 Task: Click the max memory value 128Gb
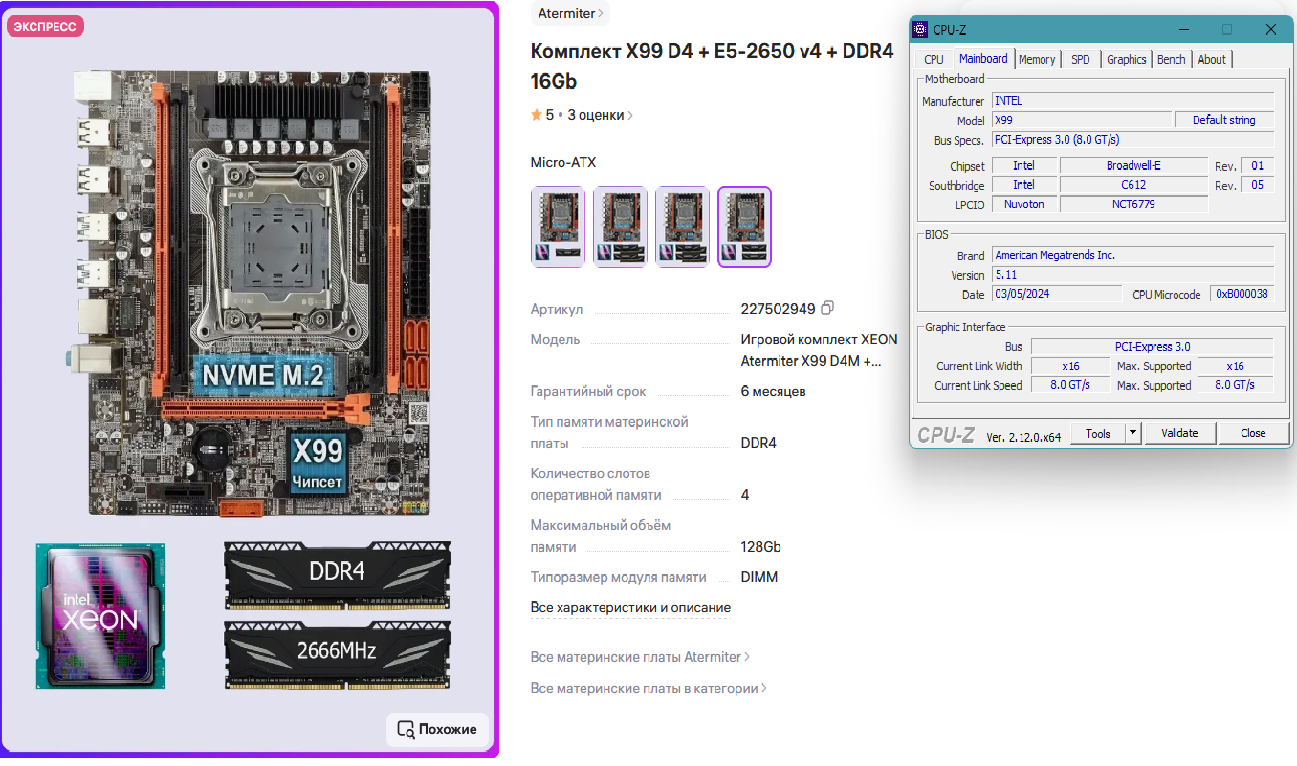(x=760, y=547)
